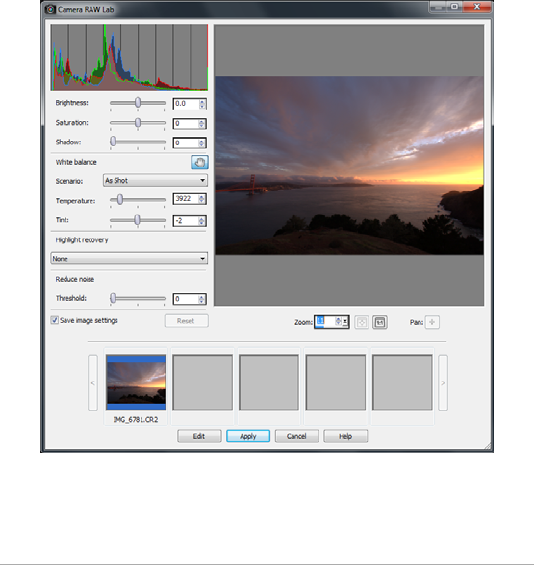Click the Pan crosshair icon
This screenshot has height=565, width=534.
[x=432, y=322]
